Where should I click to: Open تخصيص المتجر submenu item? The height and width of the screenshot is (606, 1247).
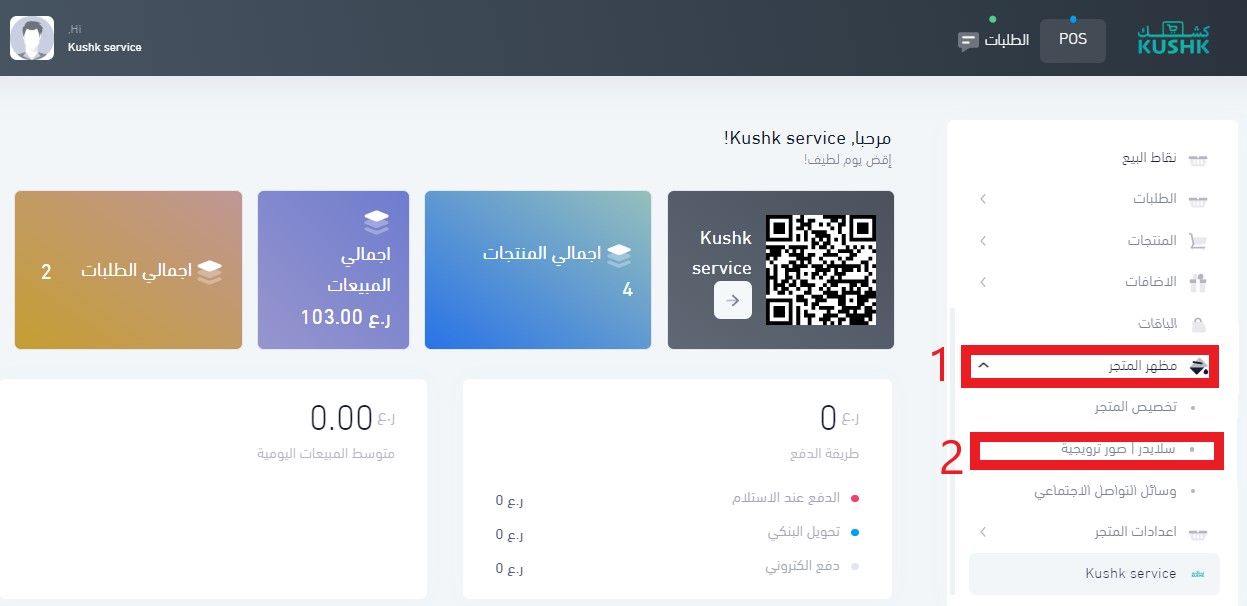pyautogui.click(x=1136, y=408)
